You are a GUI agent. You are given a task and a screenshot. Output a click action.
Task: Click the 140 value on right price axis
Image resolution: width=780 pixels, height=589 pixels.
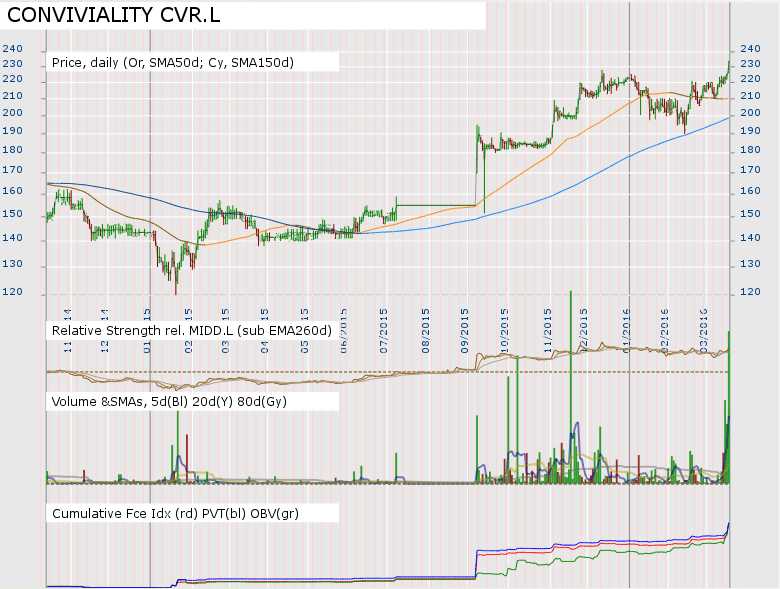[750, 238]
